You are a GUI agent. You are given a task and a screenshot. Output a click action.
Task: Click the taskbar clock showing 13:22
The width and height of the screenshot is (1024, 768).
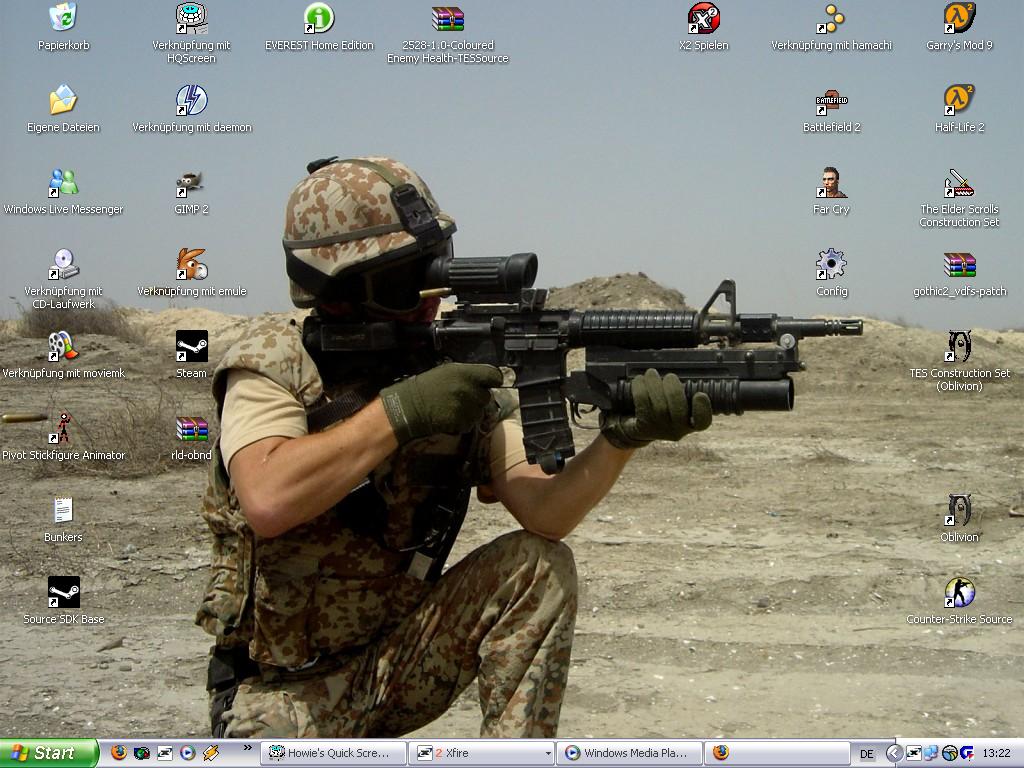click(997, 754)
